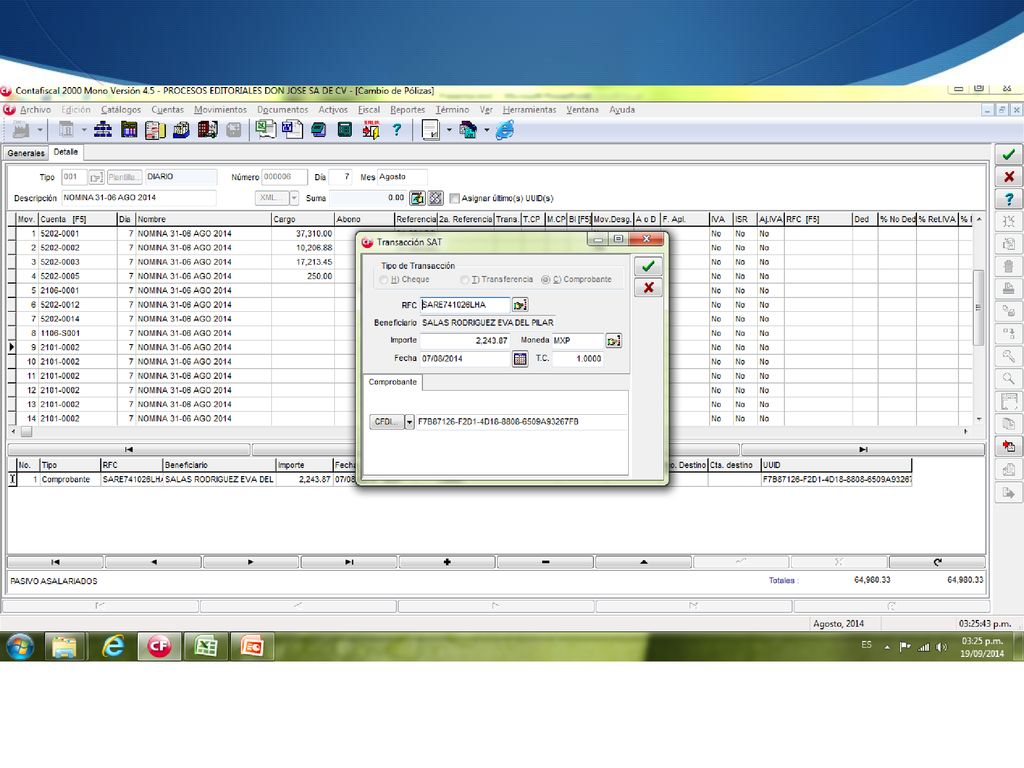Click the calculator icon next to Suma field
The image size is (1024, 768).
pos(417,198)
